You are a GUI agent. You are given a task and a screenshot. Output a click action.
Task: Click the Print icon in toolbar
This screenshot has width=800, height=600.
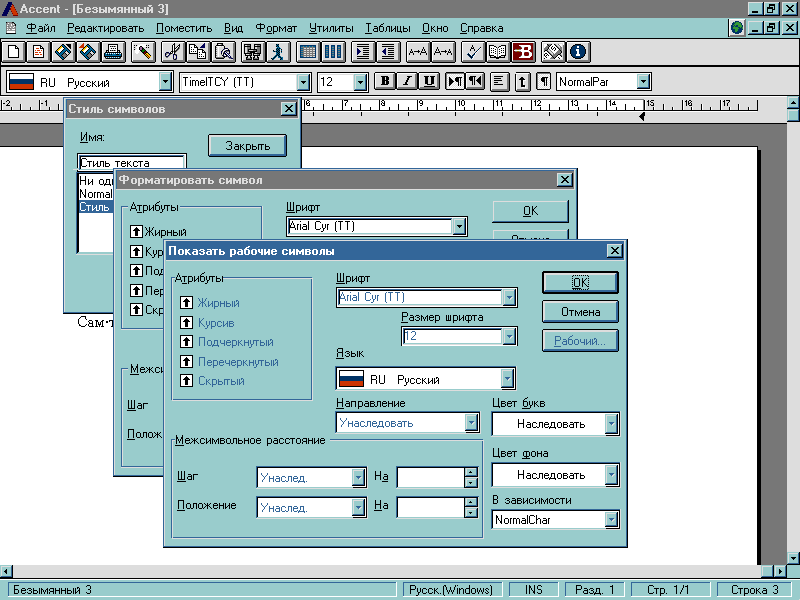113,51
